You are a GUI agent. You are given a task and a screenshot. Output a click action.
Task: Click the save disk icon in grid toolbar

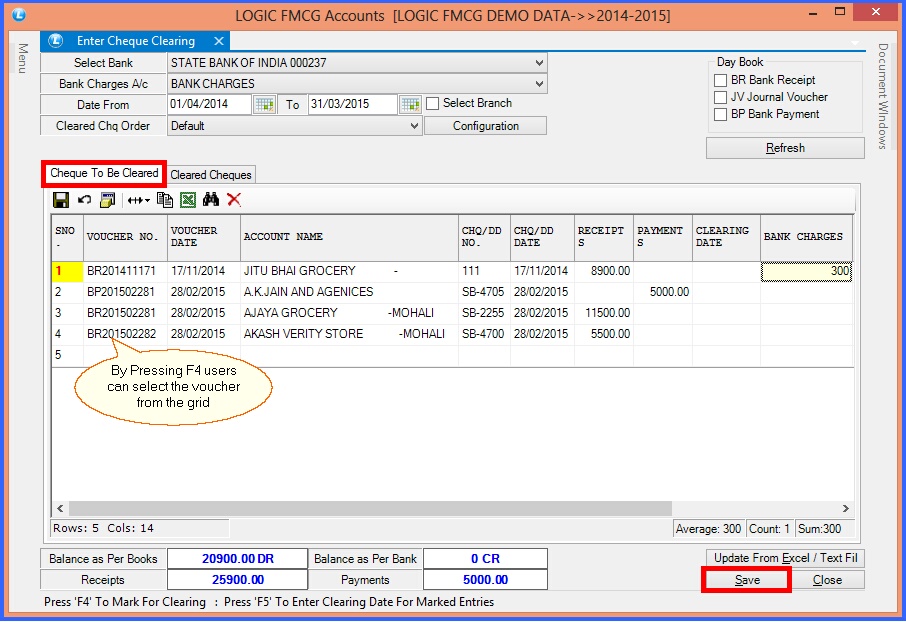pyautogui.click(x=61, y=200)
